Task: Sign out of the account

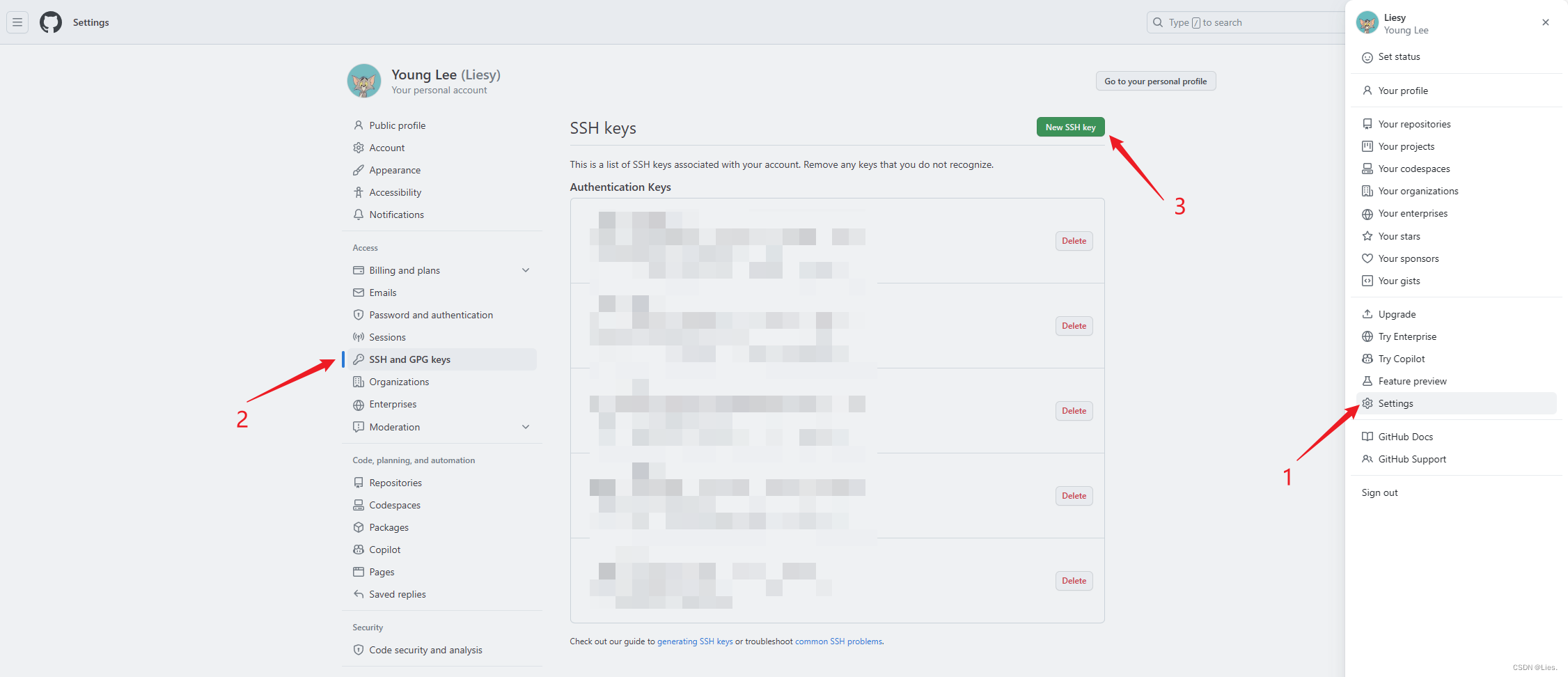Action: pyautogui.click(x=1457, y=492)
